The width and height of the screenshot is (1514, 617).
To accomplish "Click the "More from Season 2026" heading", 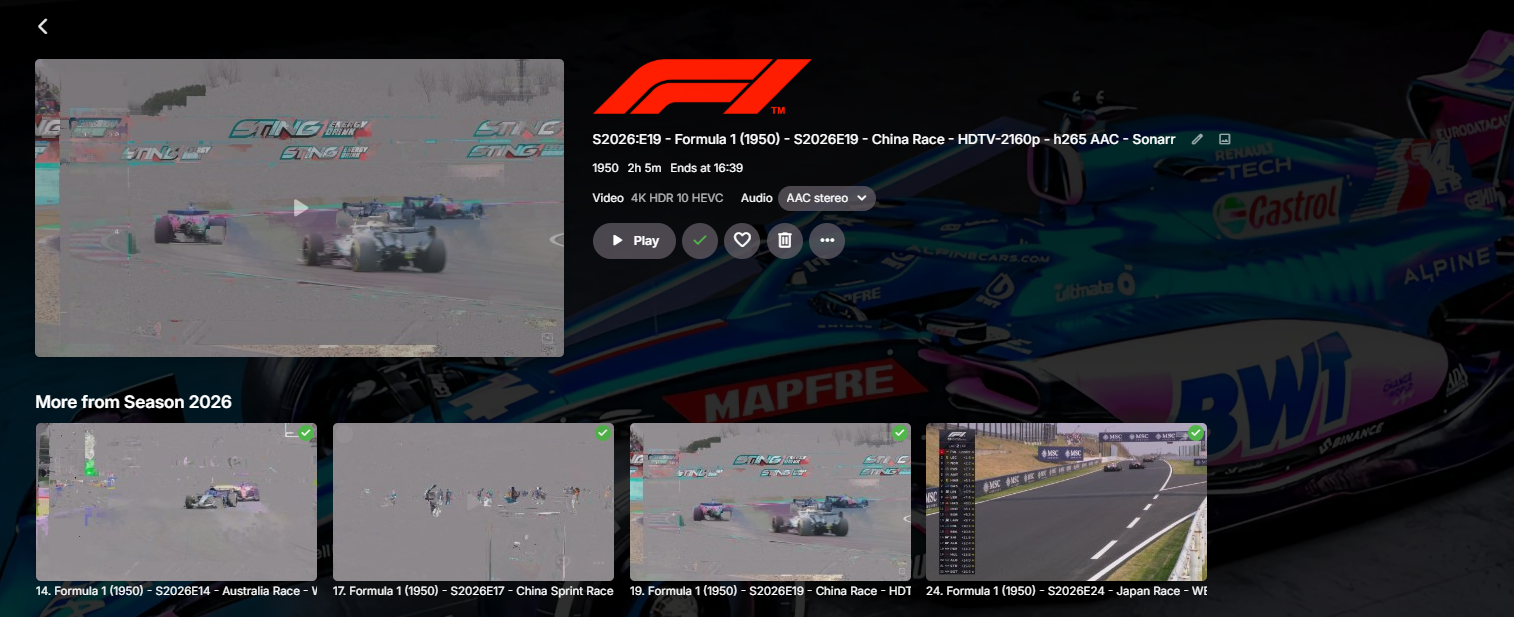I will click(x=133, y=402).
